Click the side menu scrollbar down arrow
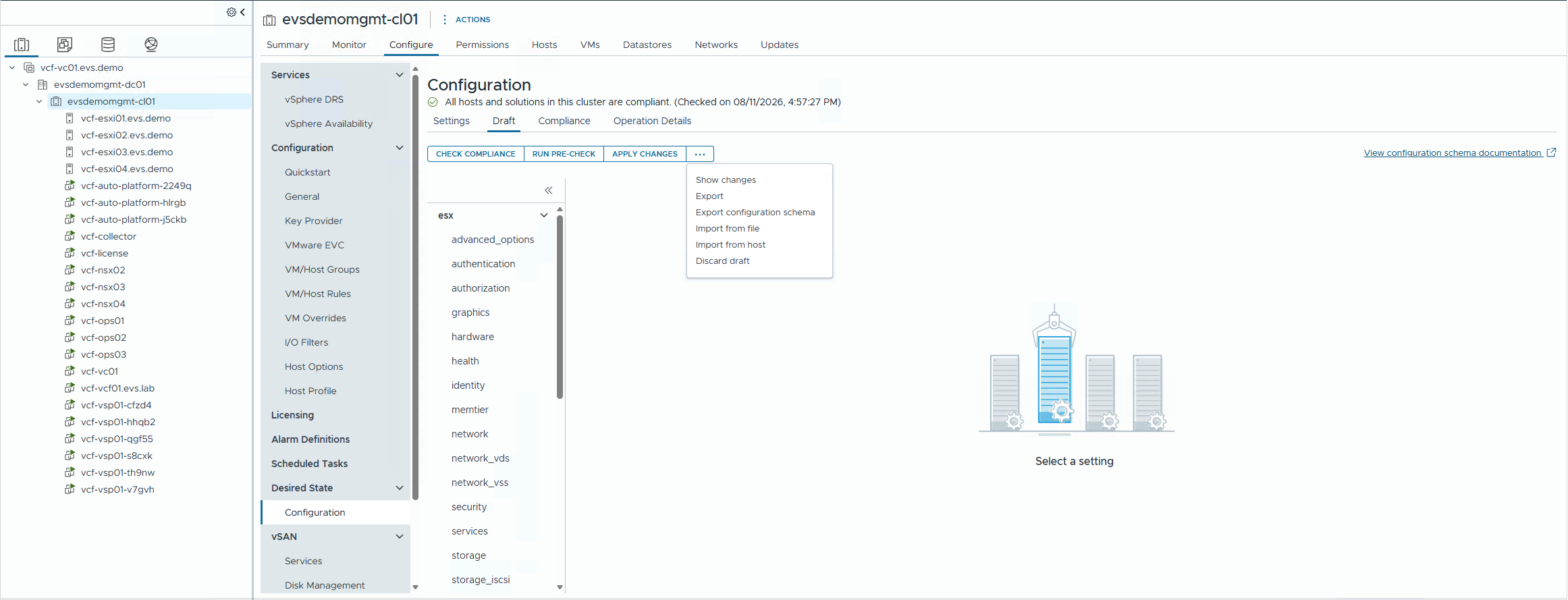The width and height of the screenshot is (1568, 600). coord(415,587)
